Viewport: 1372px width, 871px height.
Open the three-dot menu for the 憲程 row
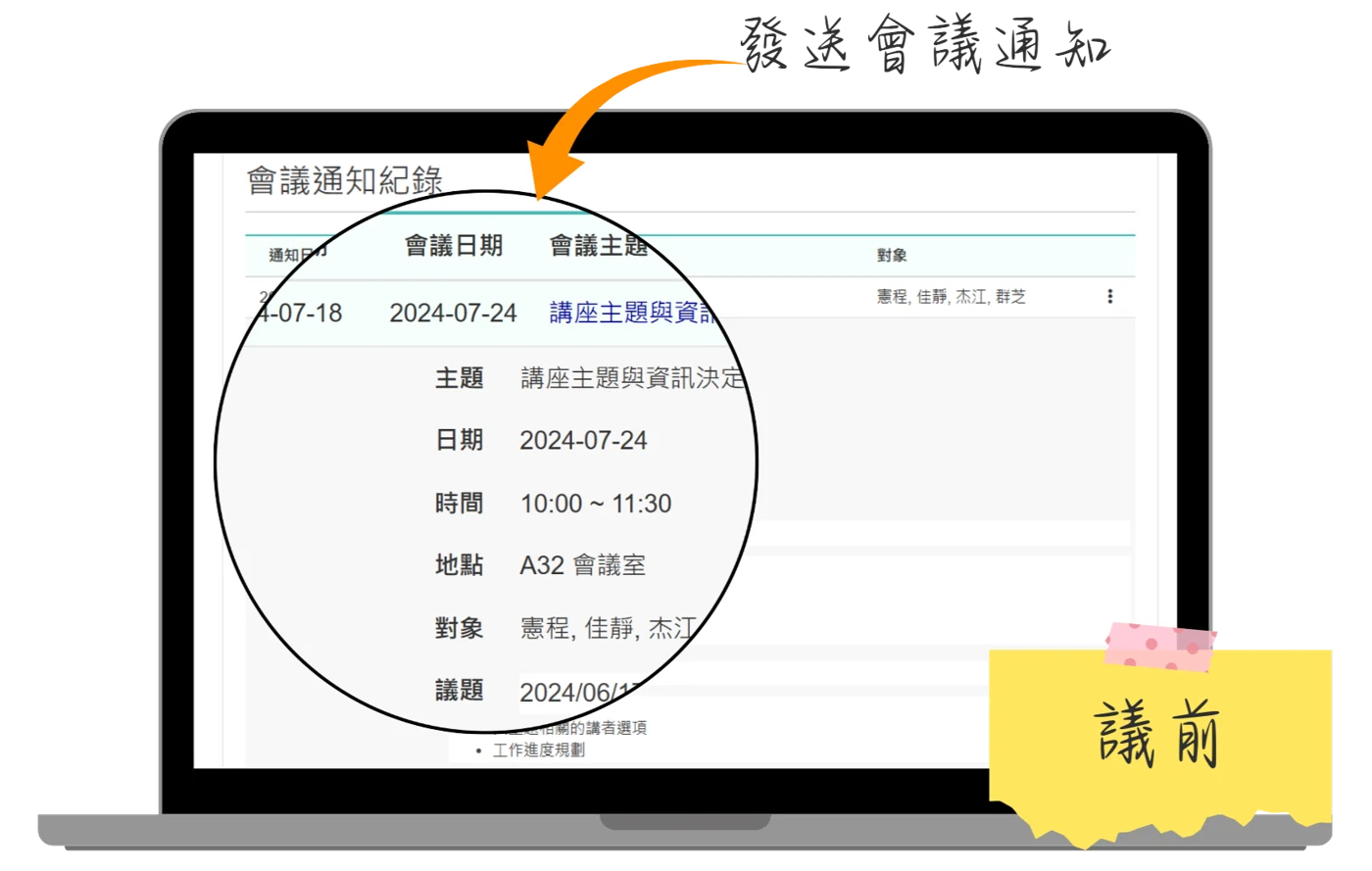pos(1109,296)
